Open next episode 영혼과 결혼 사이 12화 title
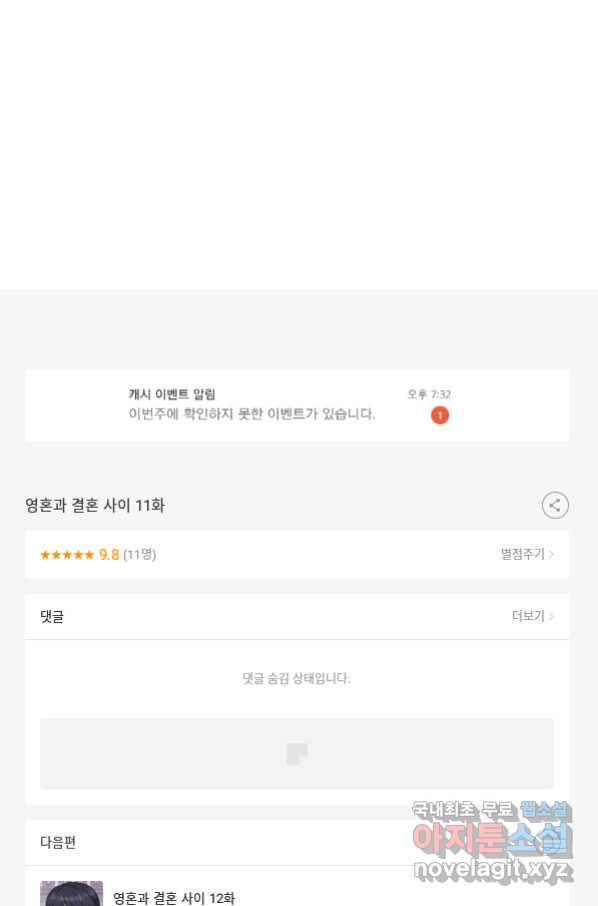Viewport: 598px width, 906px height. point(174,898)
